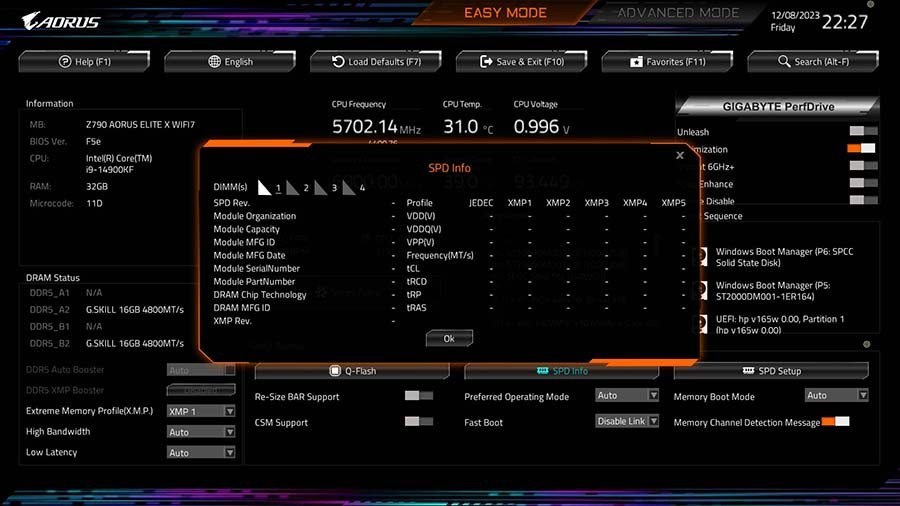The width and height of the screenshot is (900, 506).
Task: Select DIMM 4 in SPD Info
Action: pyautogui.click(x=354, y=188)
